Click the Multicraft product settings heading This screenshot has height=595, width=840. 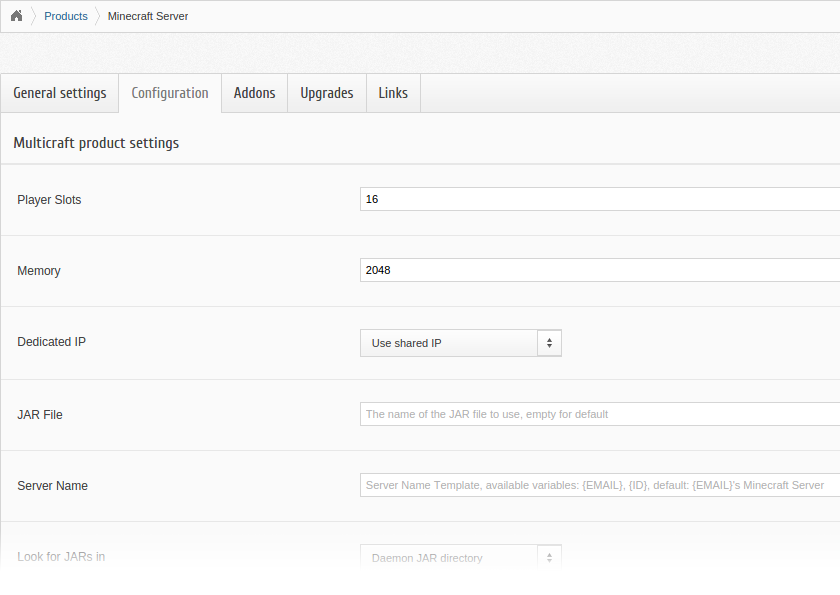(x=96, y=143)
